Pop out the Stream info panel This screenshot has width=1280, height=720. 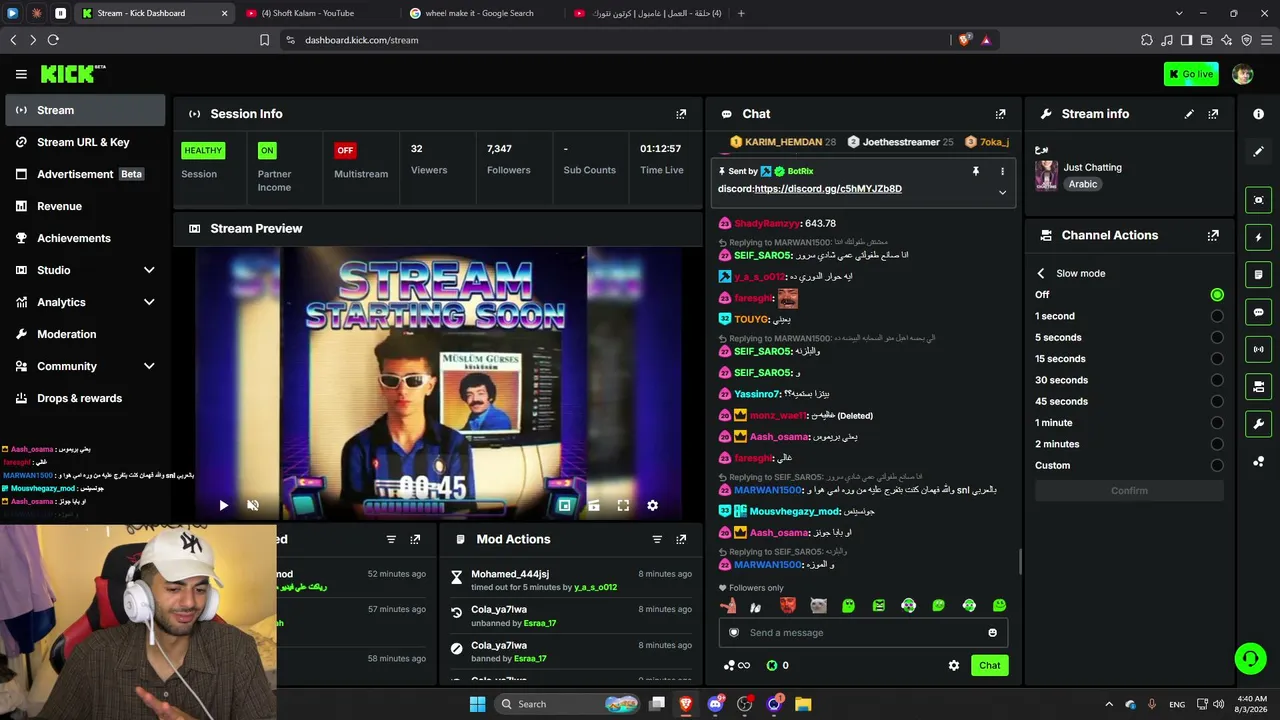pos(1213,114)
